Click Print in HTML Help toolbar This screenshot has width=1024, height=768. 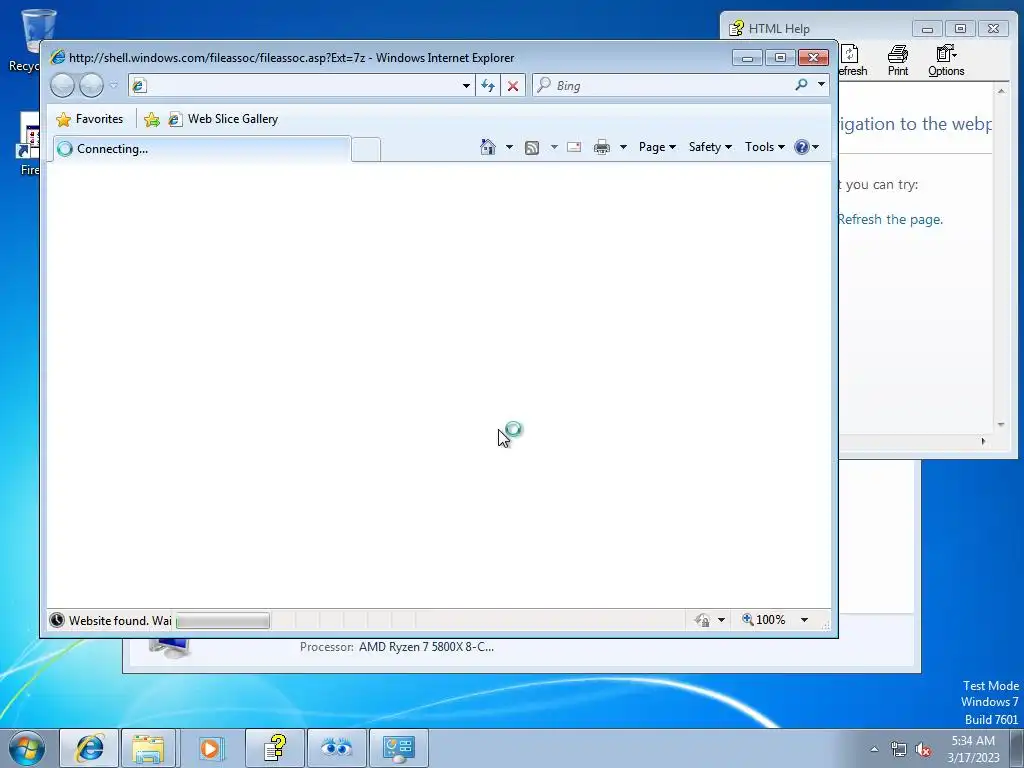click(x=898, y=61)
